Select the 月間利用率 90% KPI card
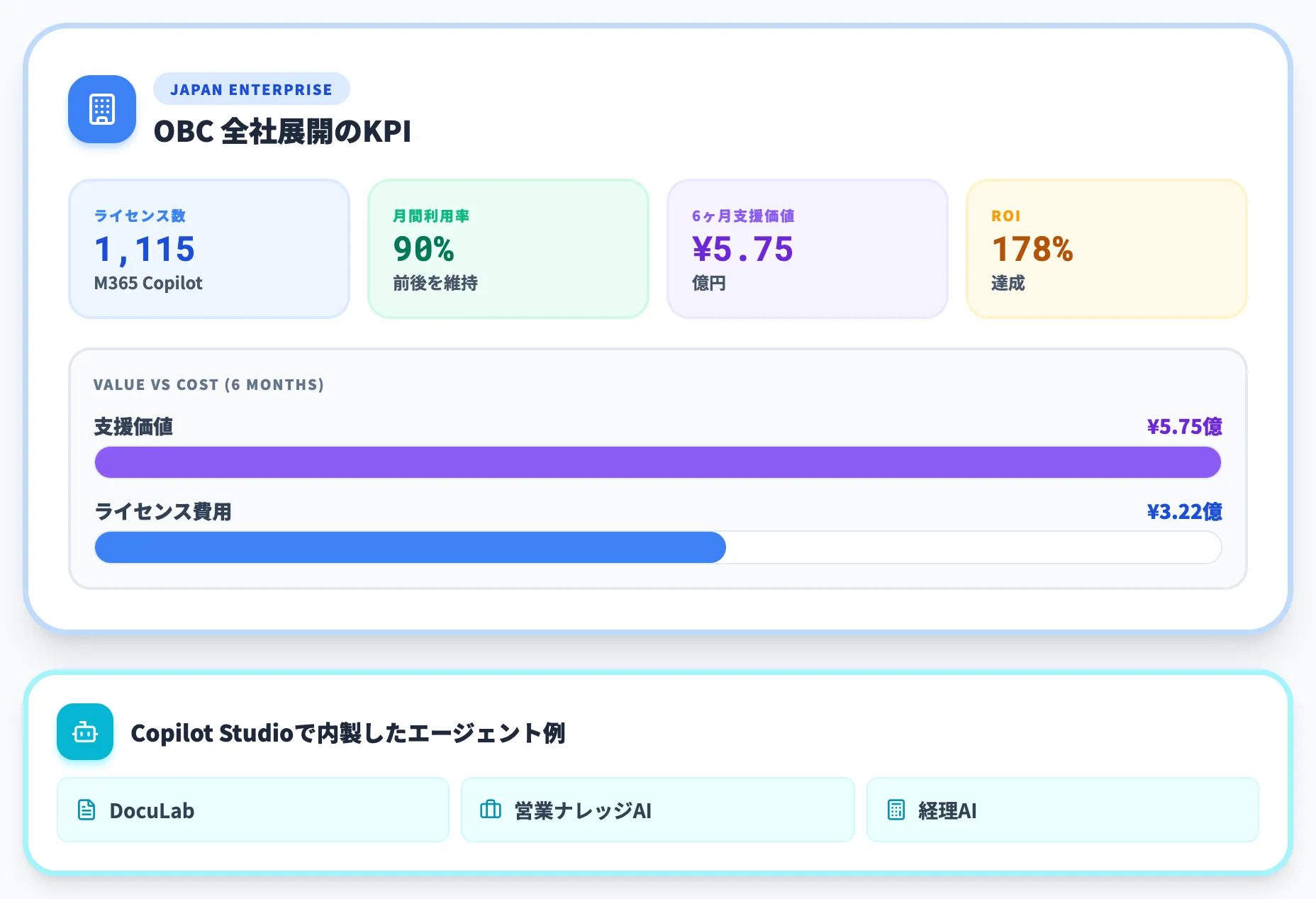The width and height of the screenshot is (1316, 899). [x=508, y=249]
